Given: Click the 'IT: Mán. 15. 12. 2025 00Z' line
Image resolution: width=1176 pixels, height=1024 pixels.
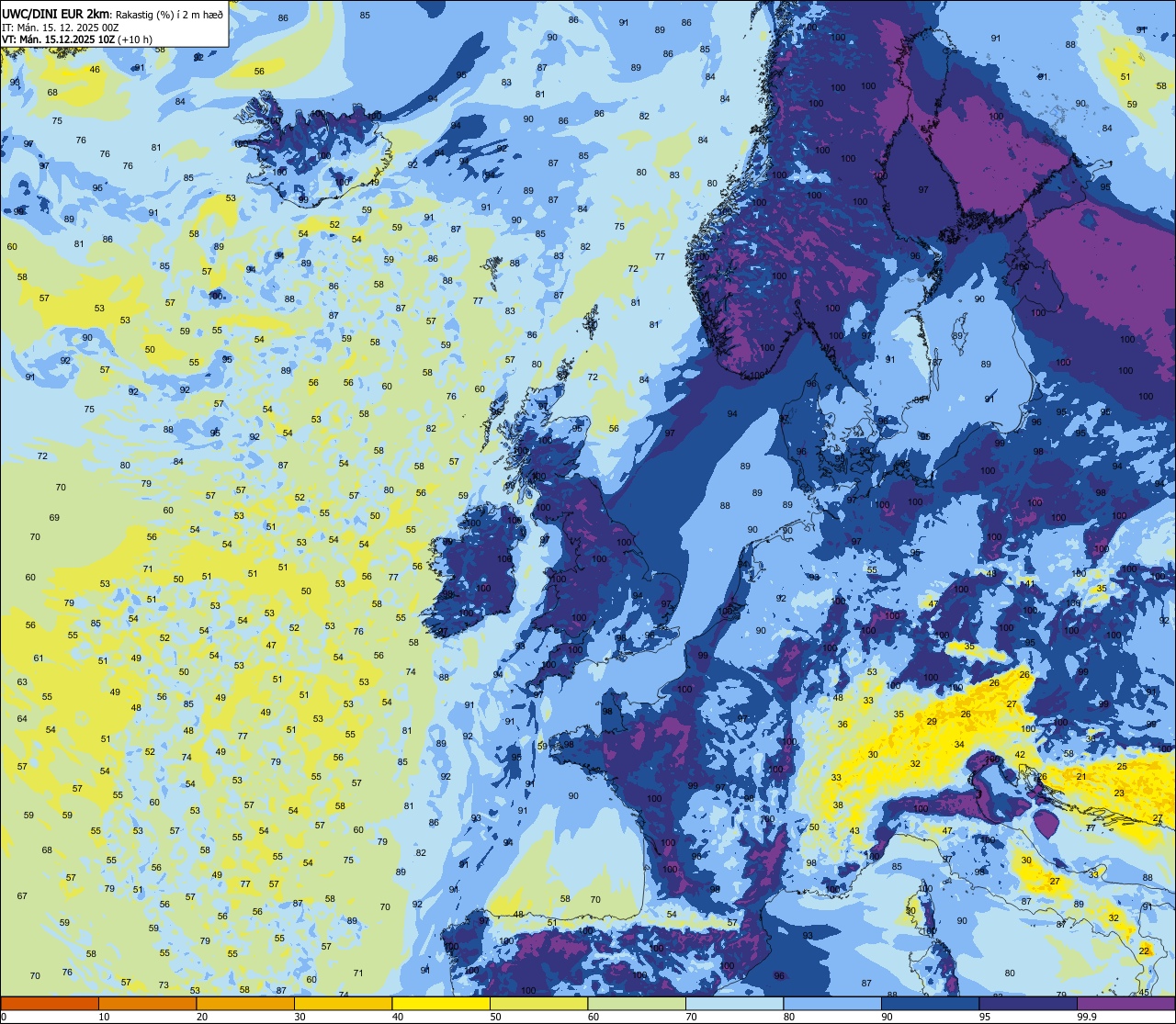Looking at the screenshot, I should pos(60,28).
